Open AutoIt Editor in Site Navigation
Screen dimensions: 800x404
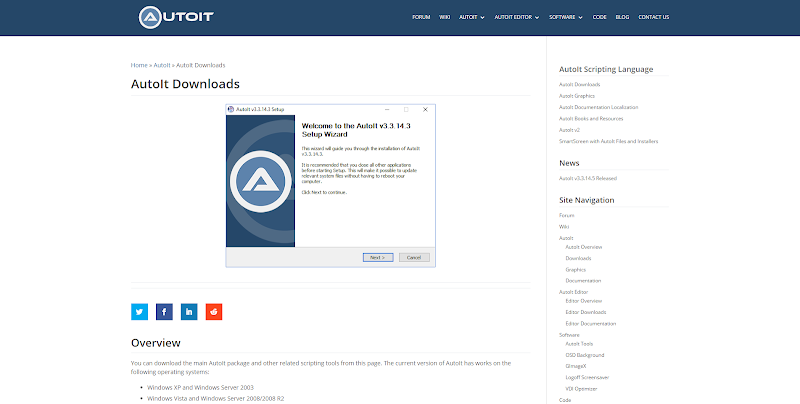(573, 292)
